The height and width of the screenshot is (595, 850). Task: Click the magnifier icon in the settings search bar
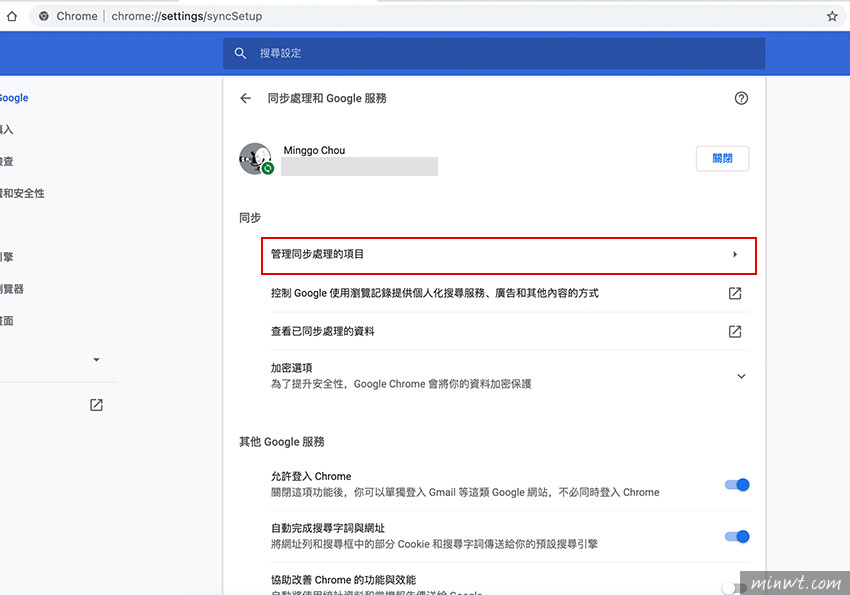click(240, 53)
